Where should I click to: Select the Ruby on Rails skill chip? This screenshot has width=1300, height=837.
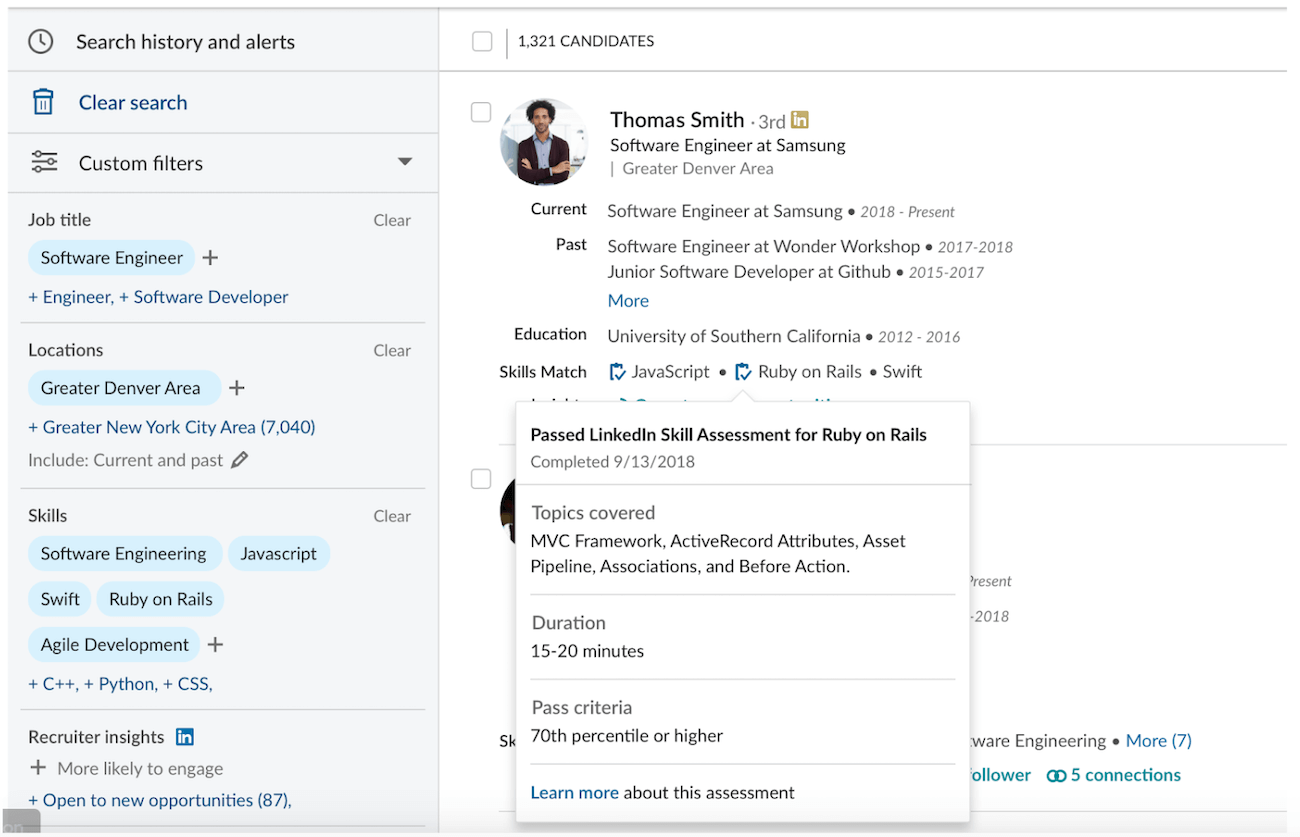click(x=161, y=599)
